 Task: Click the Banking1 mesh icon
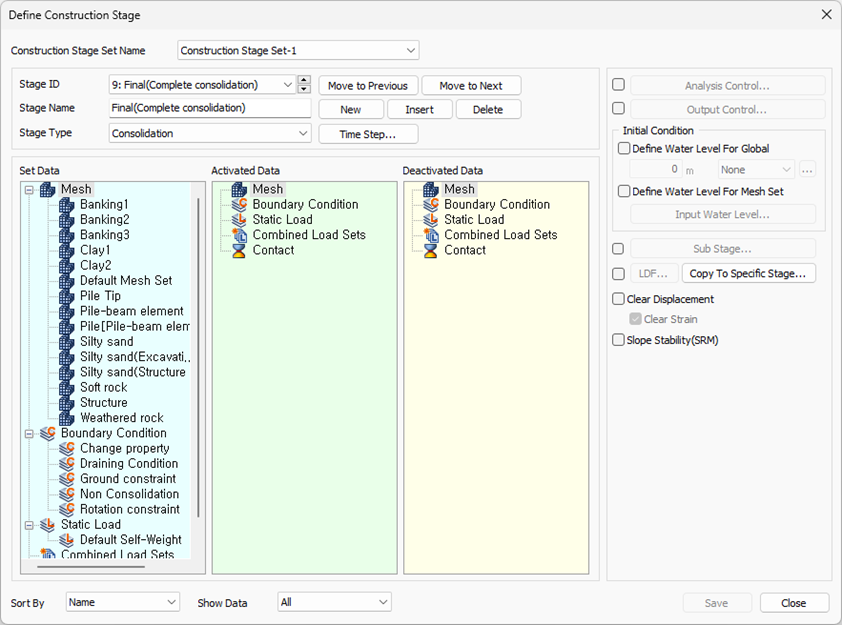pyautogui.click(x=66, y=205)
